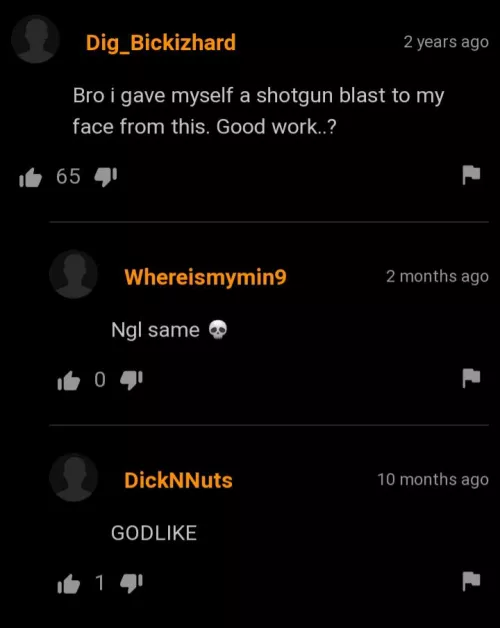Click Dig_Bickizhard's avatar picture
This screenshot has width=500, height=628.
click(x=36, y=39)
